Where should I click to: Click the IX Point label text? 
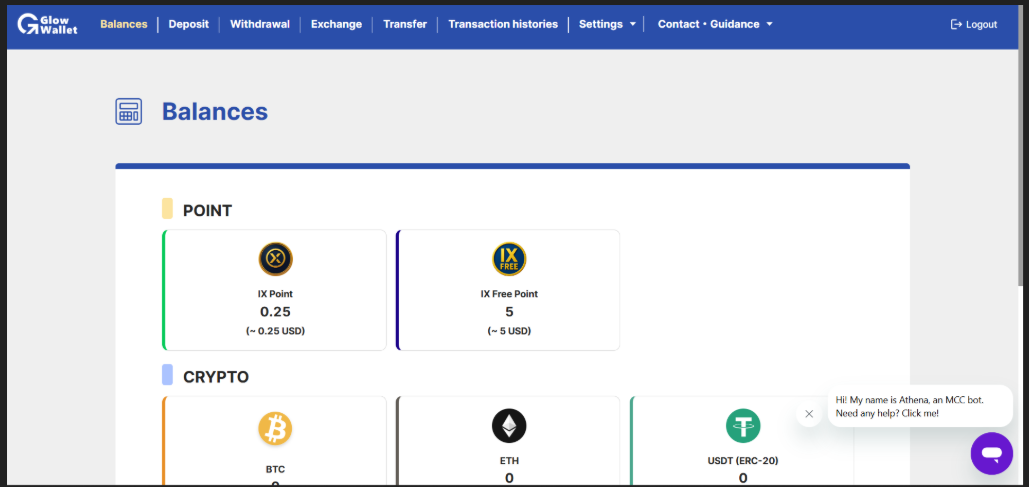pos(276,294)
